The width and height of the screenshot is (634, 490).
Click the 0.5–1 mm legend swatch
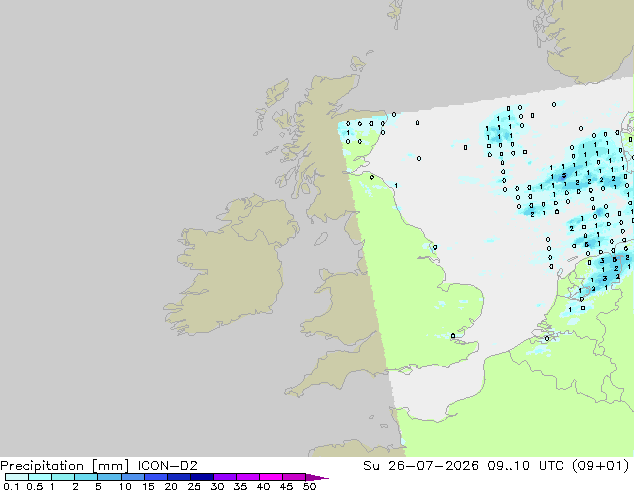pyautogui.click(x=40, y=477)
